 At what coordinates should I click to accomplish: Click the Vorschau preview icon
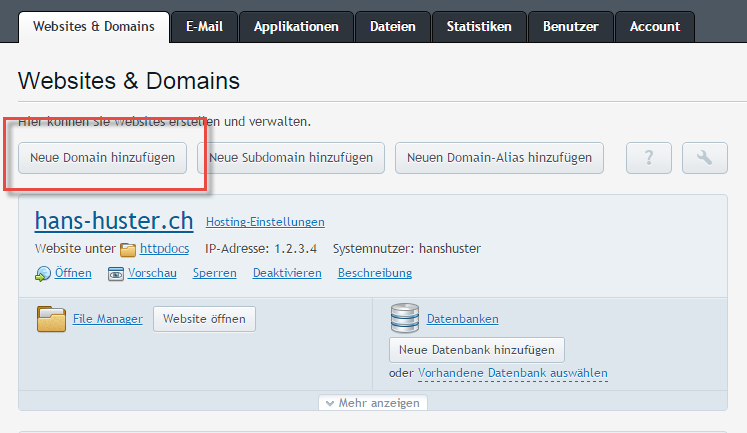[x=116, y=273]
